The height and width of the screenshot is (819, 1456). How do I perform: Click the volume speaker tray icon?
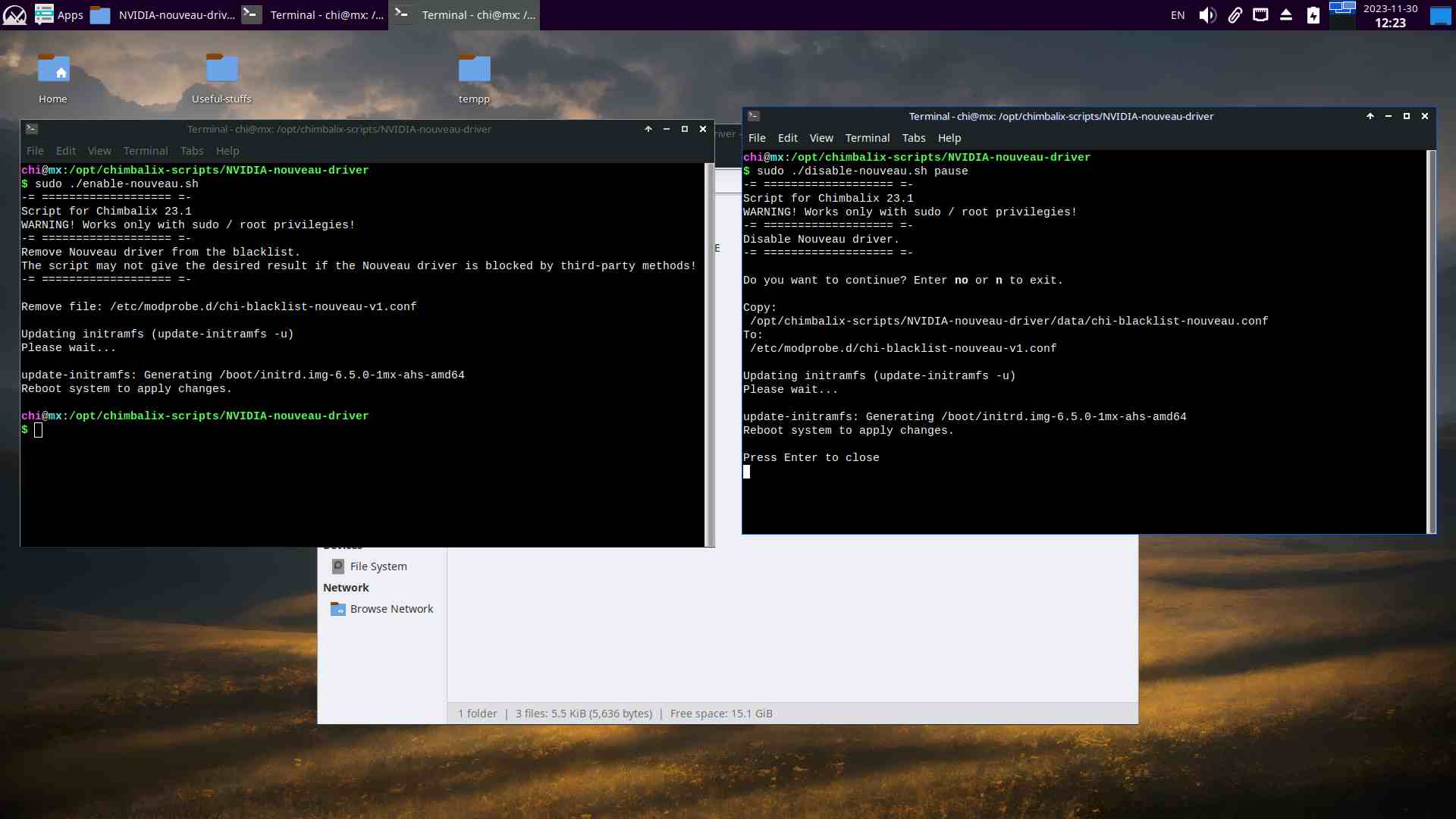[x=1207, y=15]
